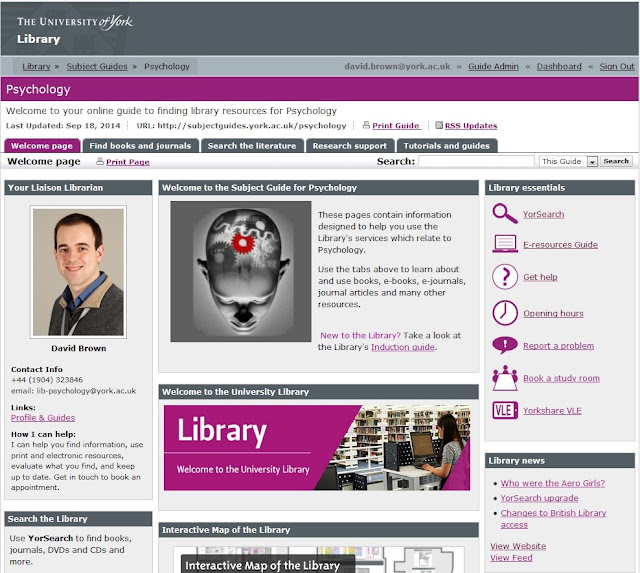Click the brain gears psychology image

click(x=241, y=271)
